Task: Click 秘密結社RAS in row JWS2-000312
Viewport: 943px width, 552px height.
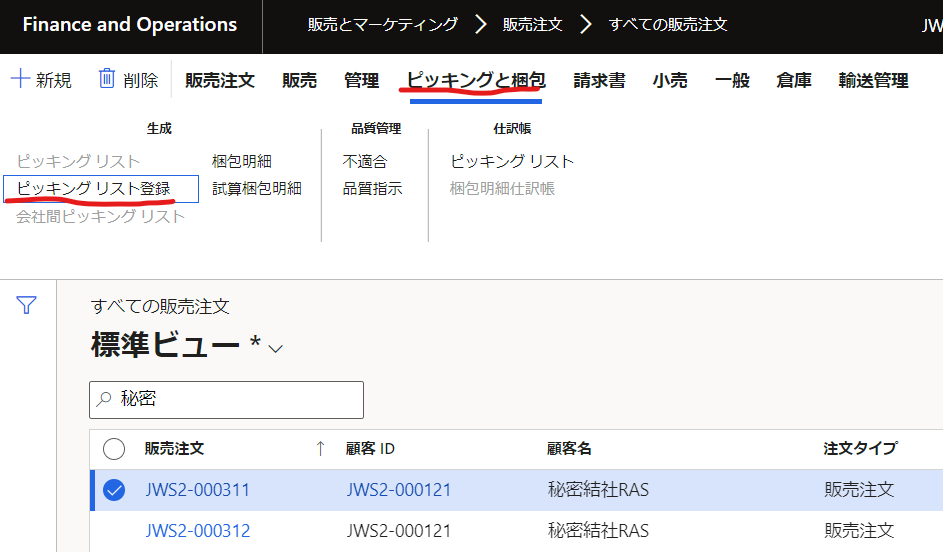Action: click(598, 531)
